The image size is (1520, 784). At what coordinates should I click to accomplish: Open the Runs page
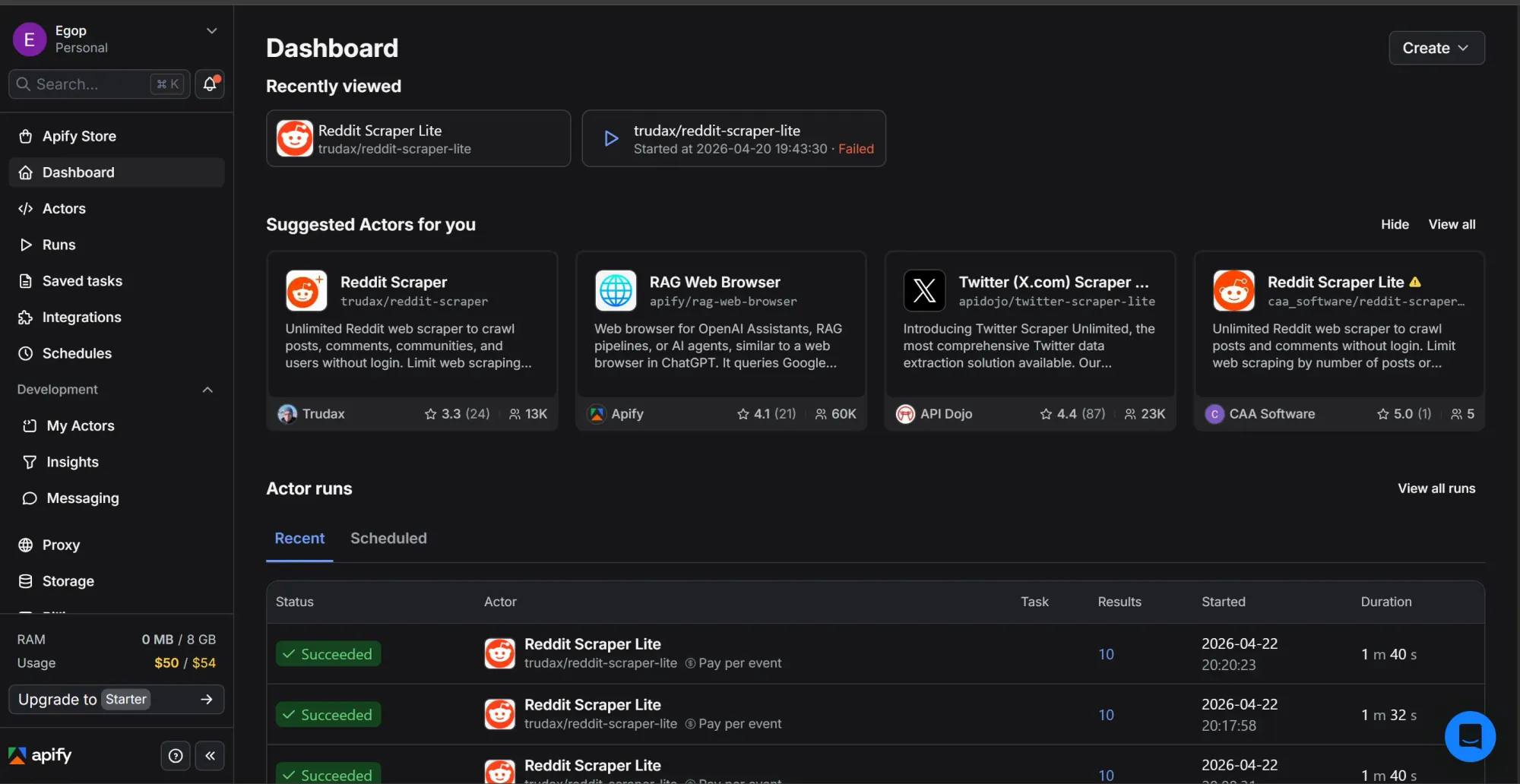point(116,245)
